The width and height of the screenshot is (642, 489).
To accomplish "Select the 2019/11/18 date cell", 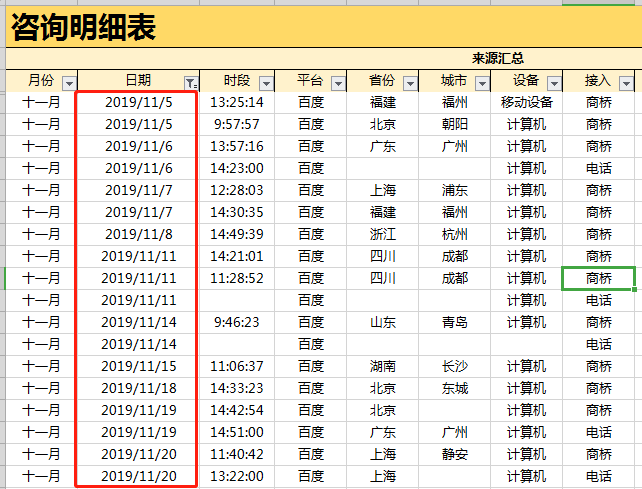I will tap(138, 388).
